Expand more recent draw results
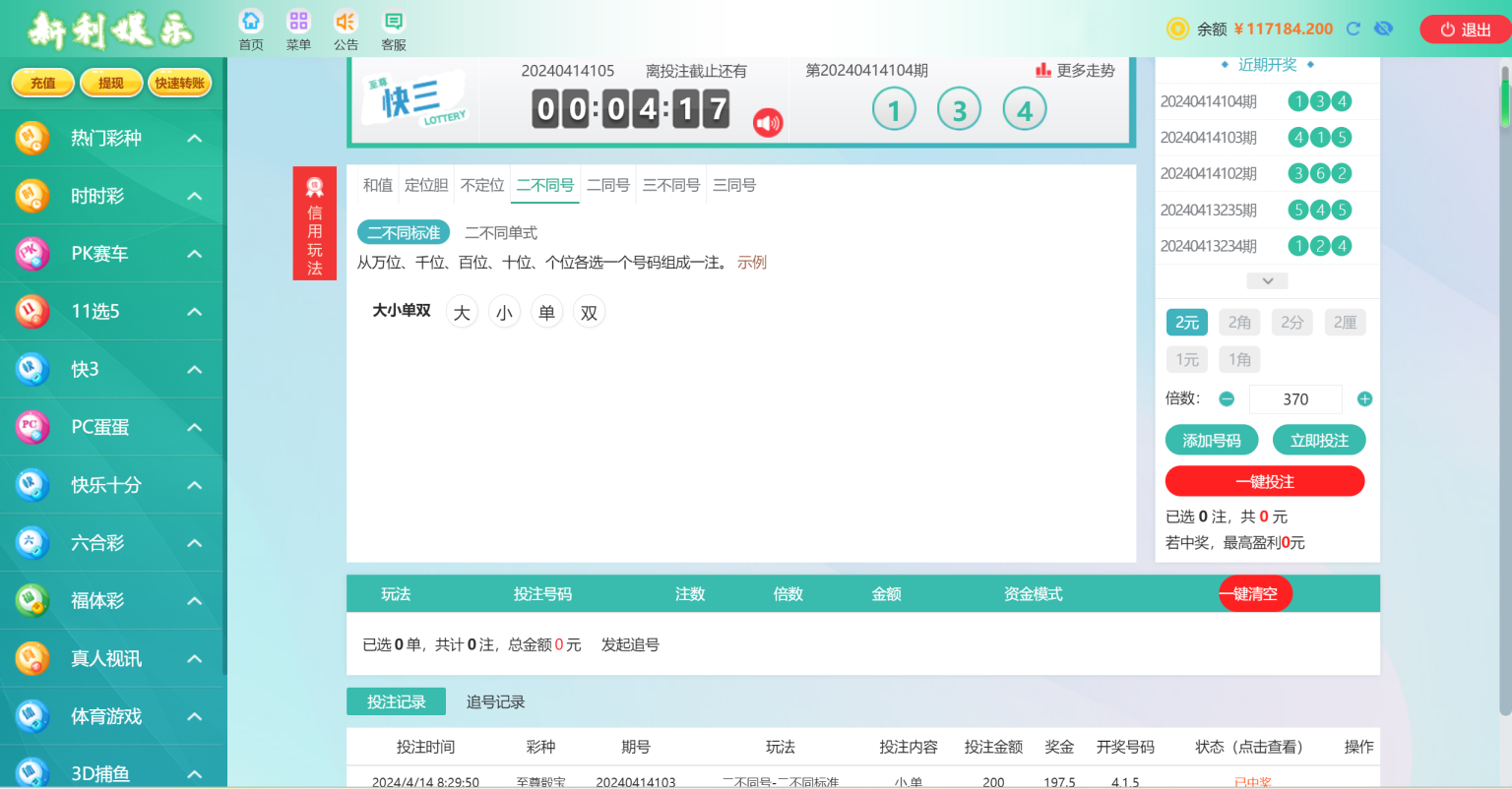 pyautogui.click(x=1267, y=281)
